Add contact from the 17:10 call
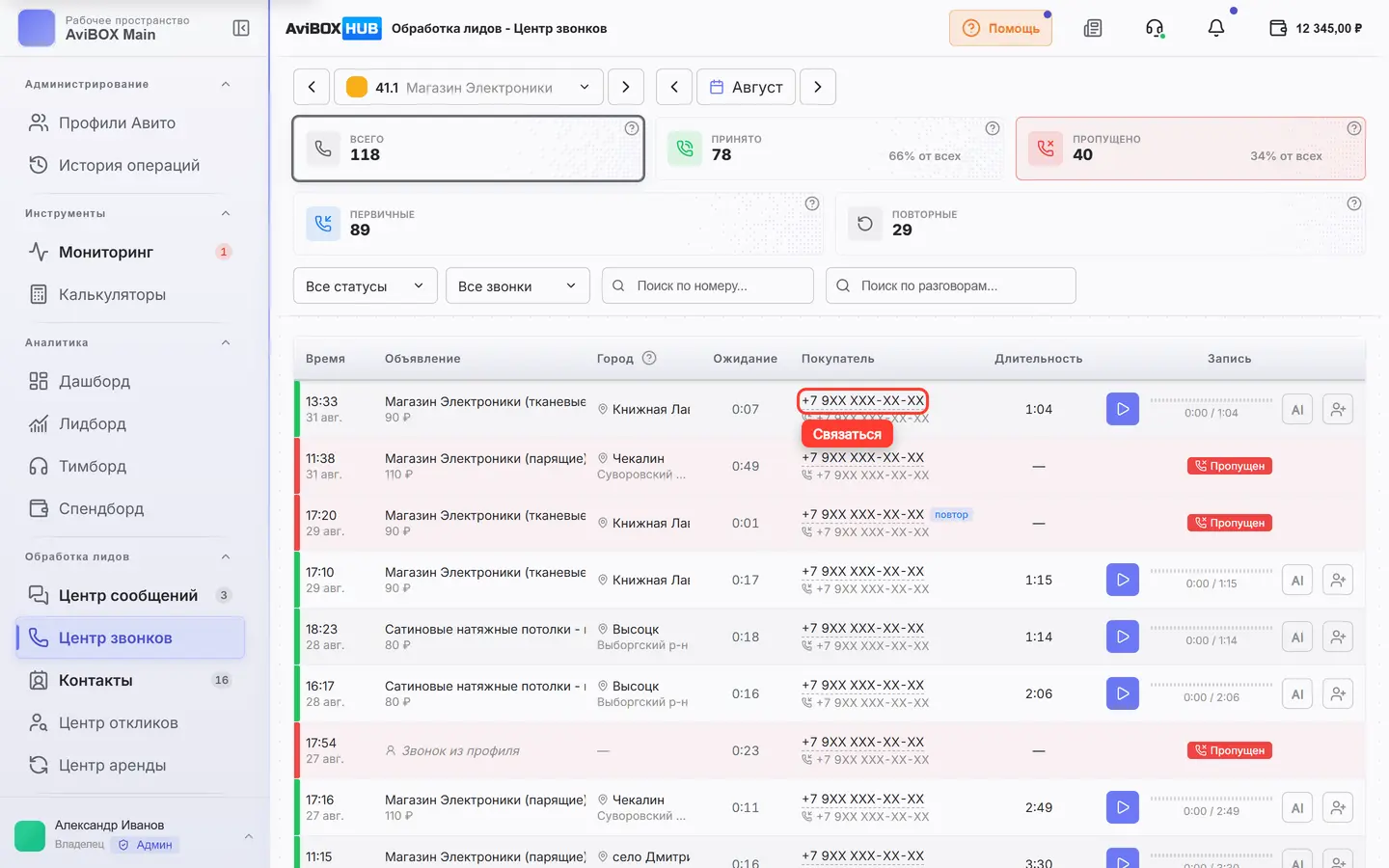Screen dimensions: 1389x868 click(1338, 580)
